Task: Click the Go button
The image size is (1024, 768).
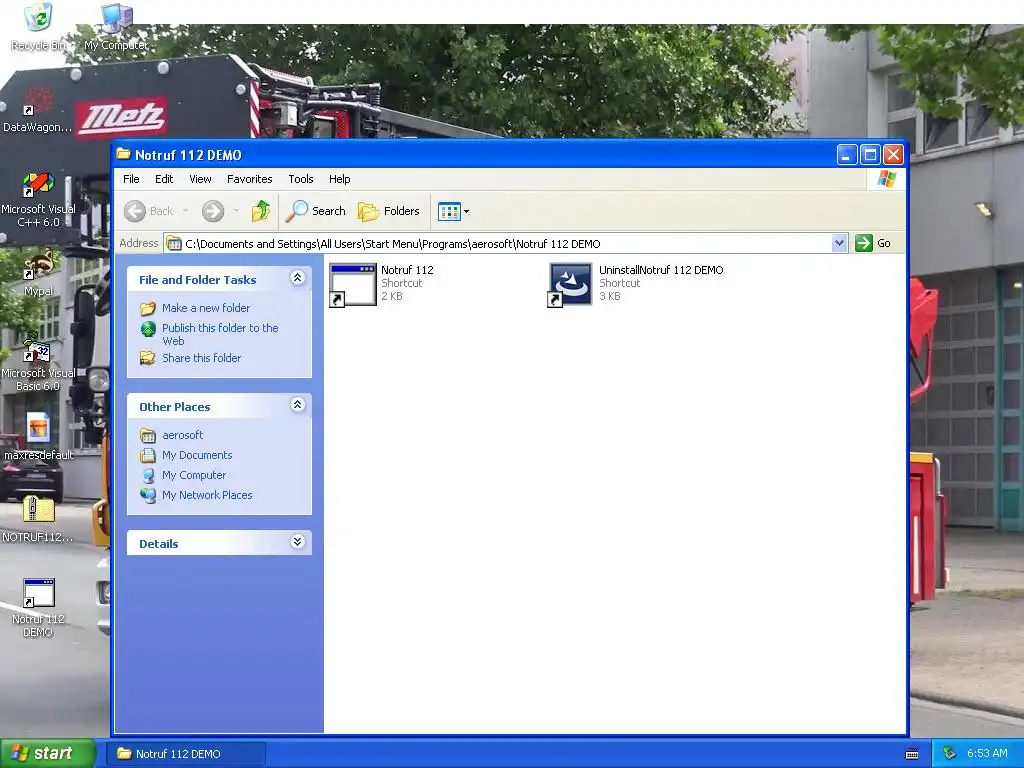Action: [x=874, y=244]
